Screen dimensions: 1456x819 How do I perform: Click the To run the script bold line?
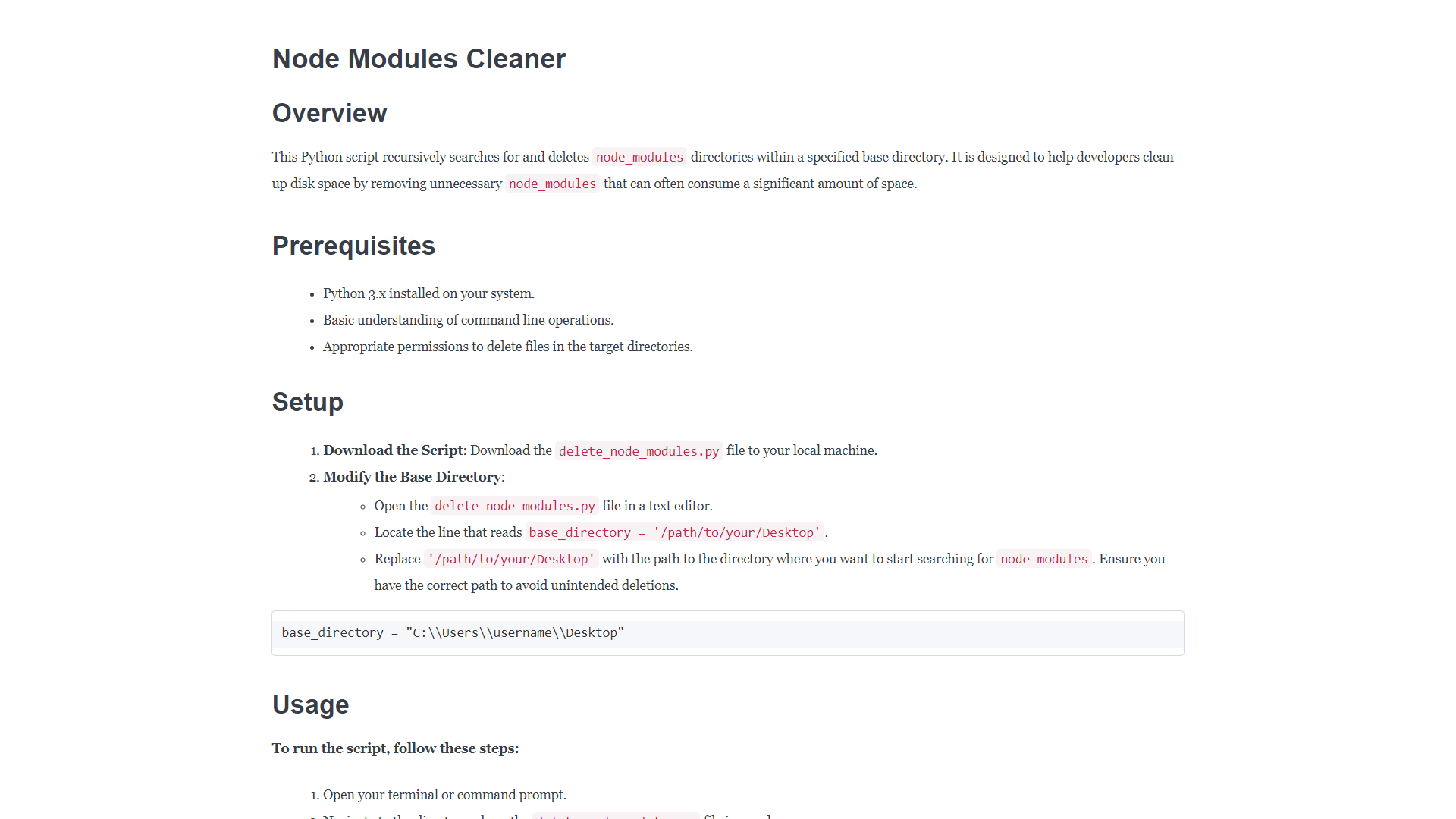click(x=395, y=748)
